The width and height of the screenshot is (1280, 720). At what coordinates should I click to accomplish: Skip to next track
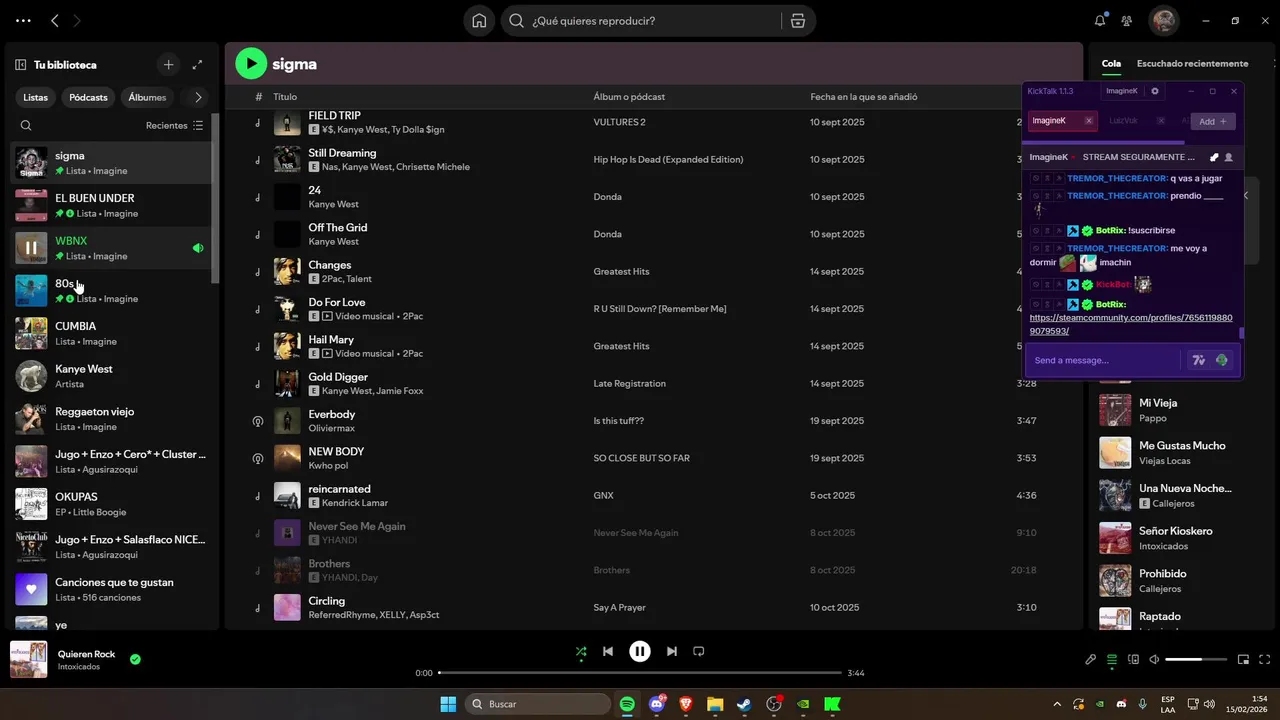pyautogui.click(x=672, y=651)
